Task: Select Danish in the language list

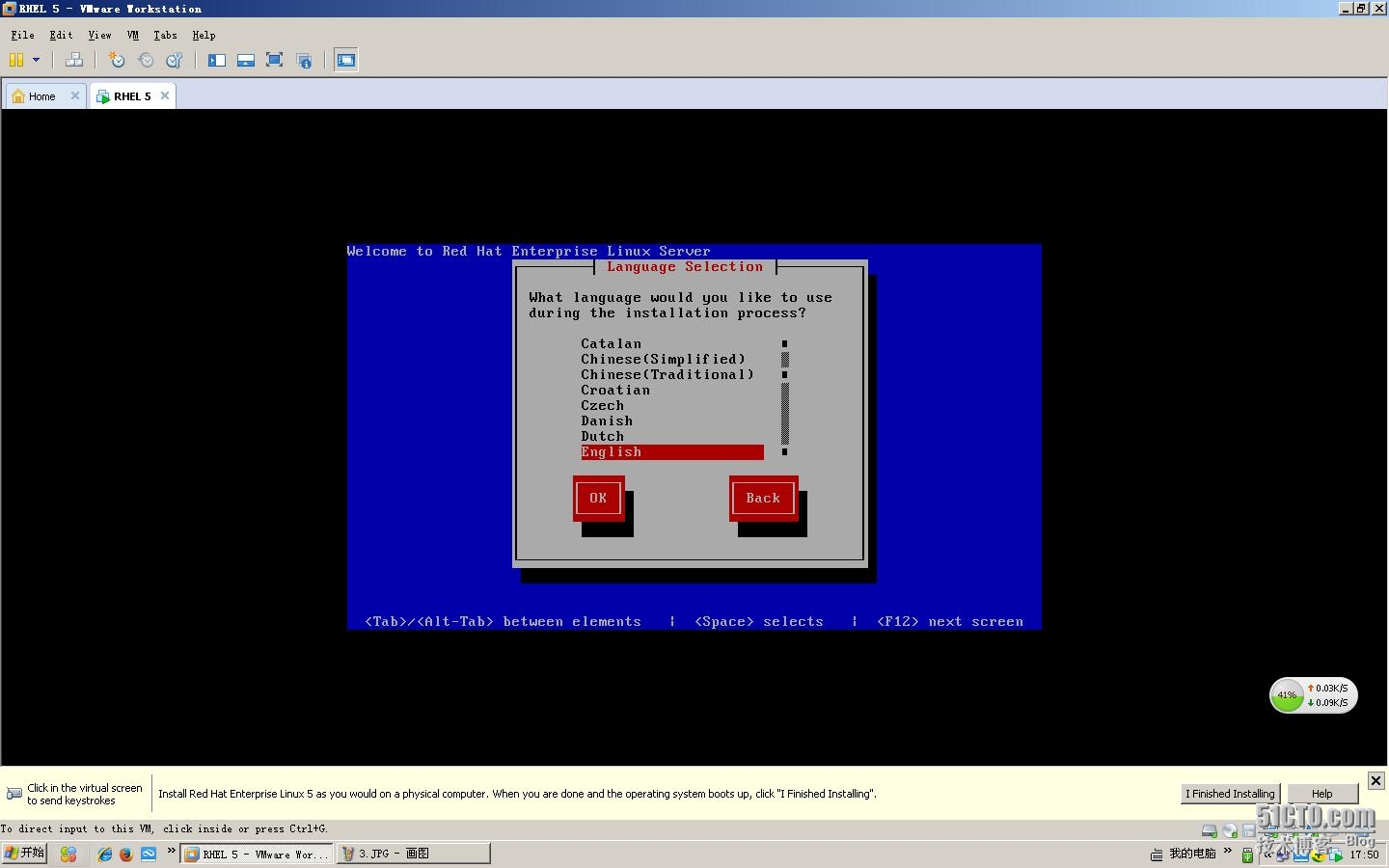Action: (672, 420)
